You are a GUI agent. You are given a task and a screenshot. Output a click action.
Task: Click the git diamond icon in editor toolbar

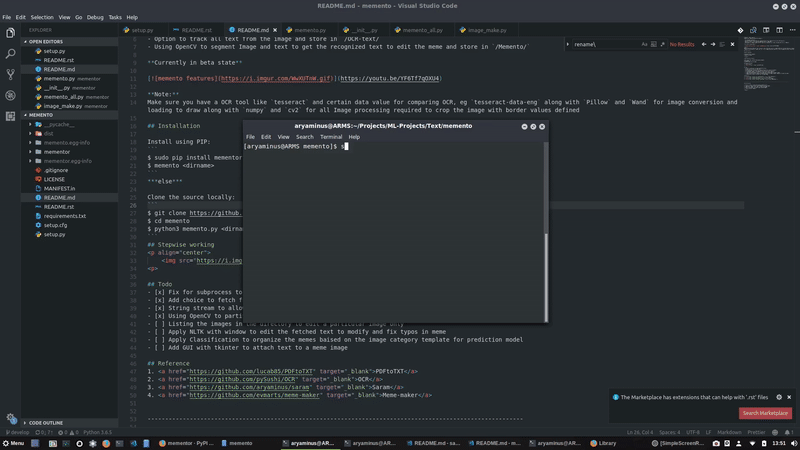coord(740,30)
